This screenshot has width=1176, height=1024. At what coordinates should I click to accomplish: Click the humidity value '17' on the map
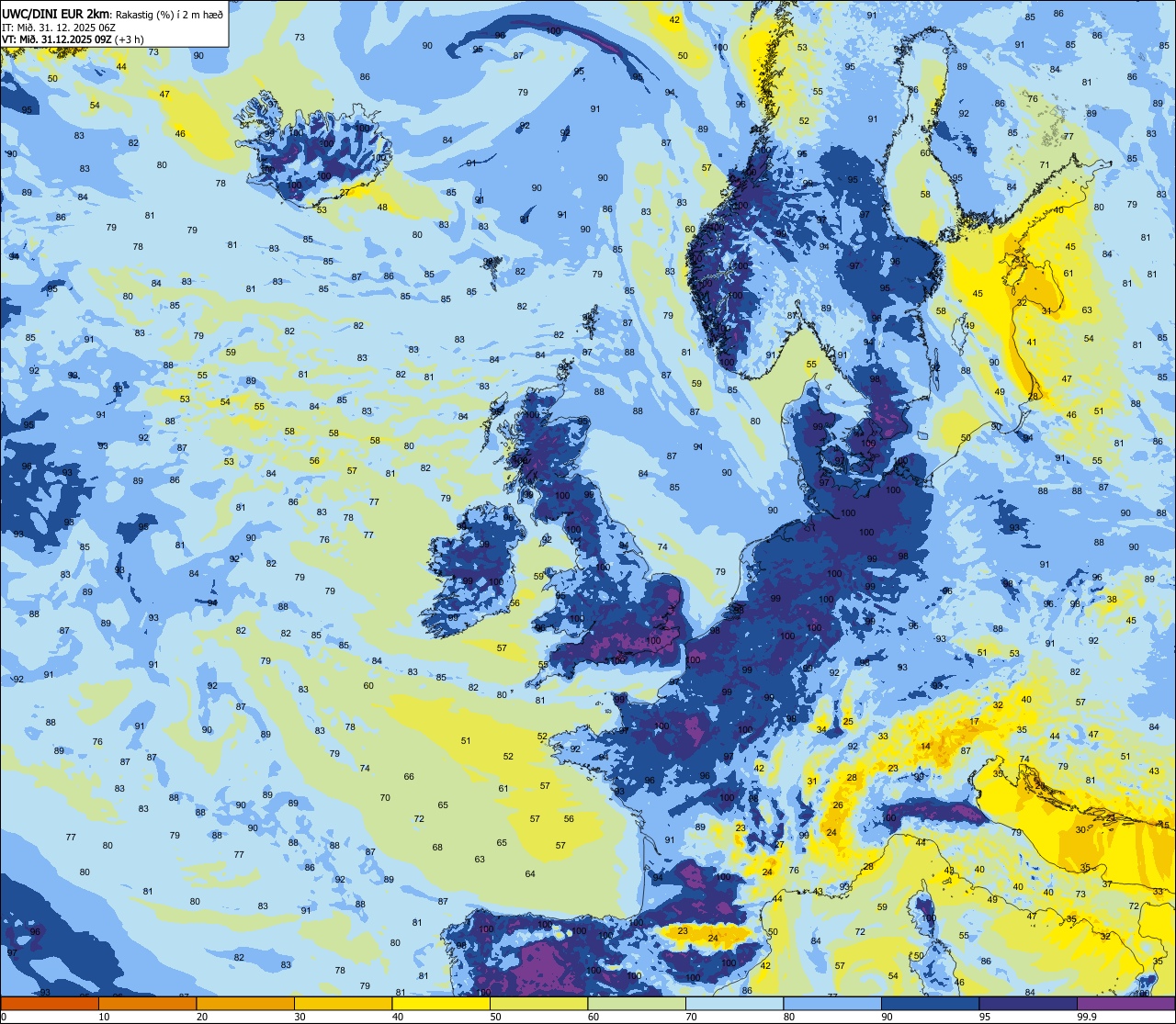(x=974, y=722)
